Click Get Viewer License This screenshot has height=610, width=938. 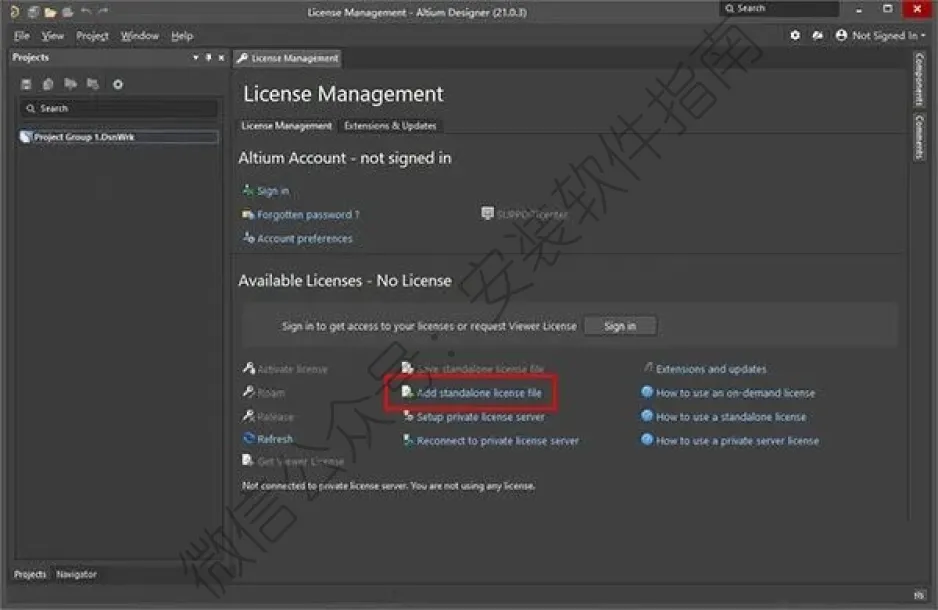click(x=301, y=462)
